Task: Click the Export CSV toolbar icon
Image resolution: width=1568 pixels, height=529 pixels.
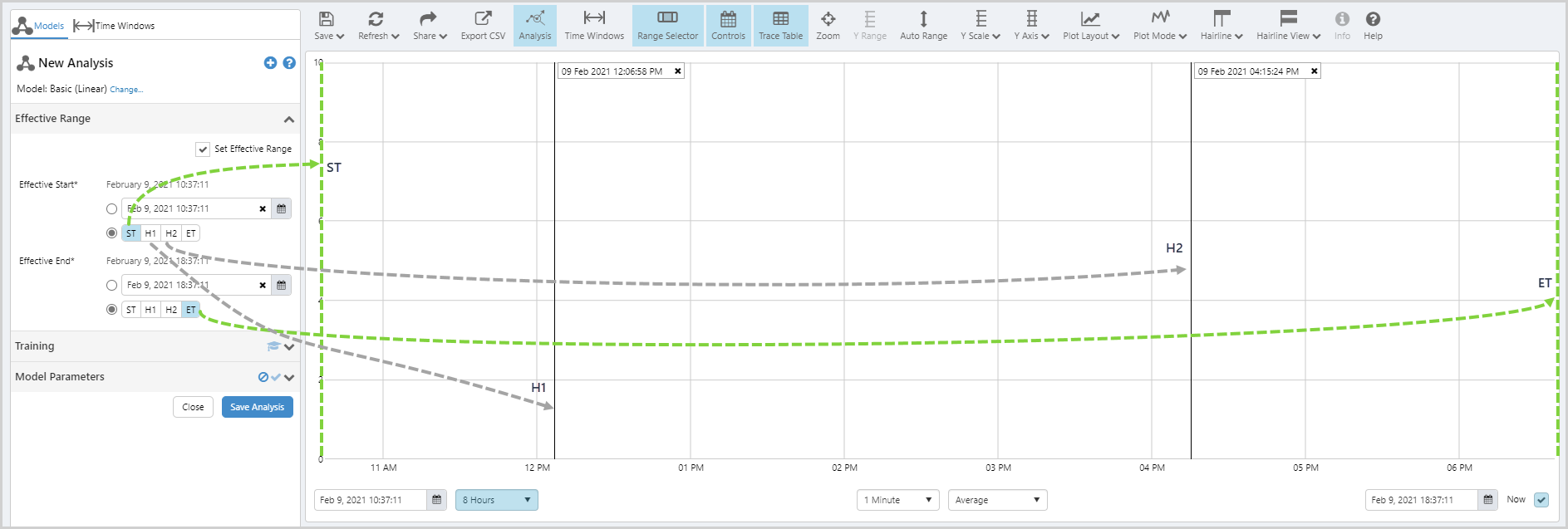Action: [483, 25]
